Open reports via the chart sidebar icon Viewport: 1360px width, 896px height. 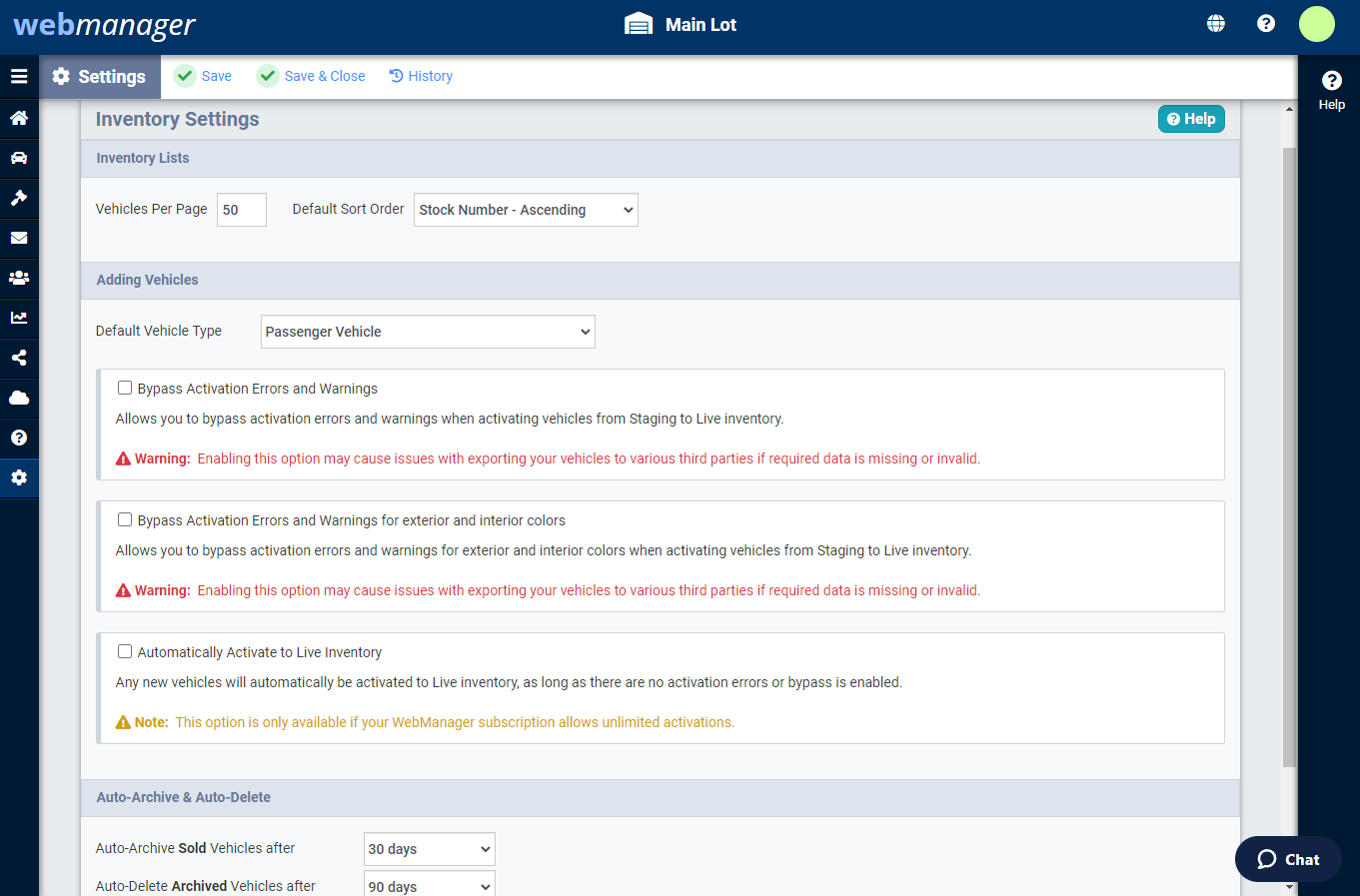[x=19, y=318]
